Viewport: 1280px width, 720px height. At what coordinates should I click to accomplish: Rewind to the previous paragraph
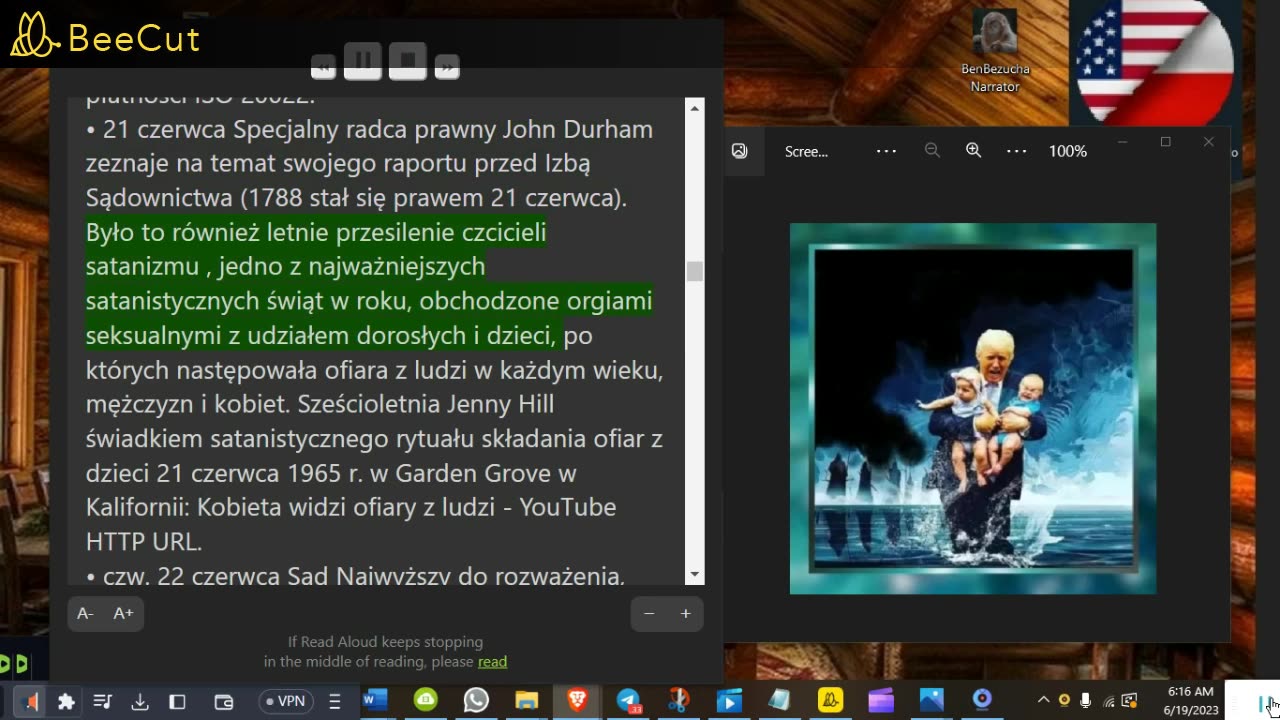point(323,67)
